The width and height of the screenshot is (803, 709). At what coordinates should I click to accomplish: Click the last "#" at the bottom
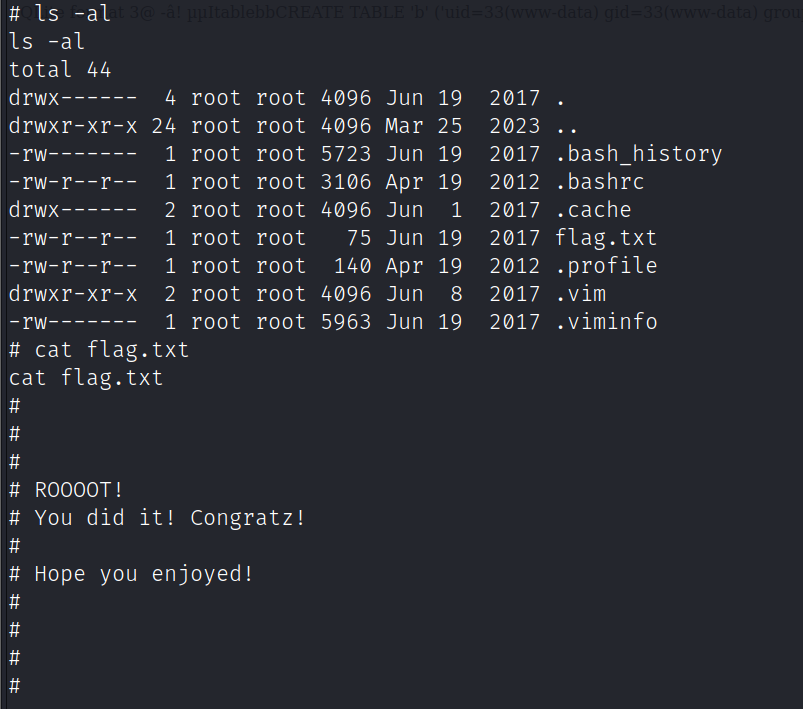pyautogui.click(x=15, y=686)
